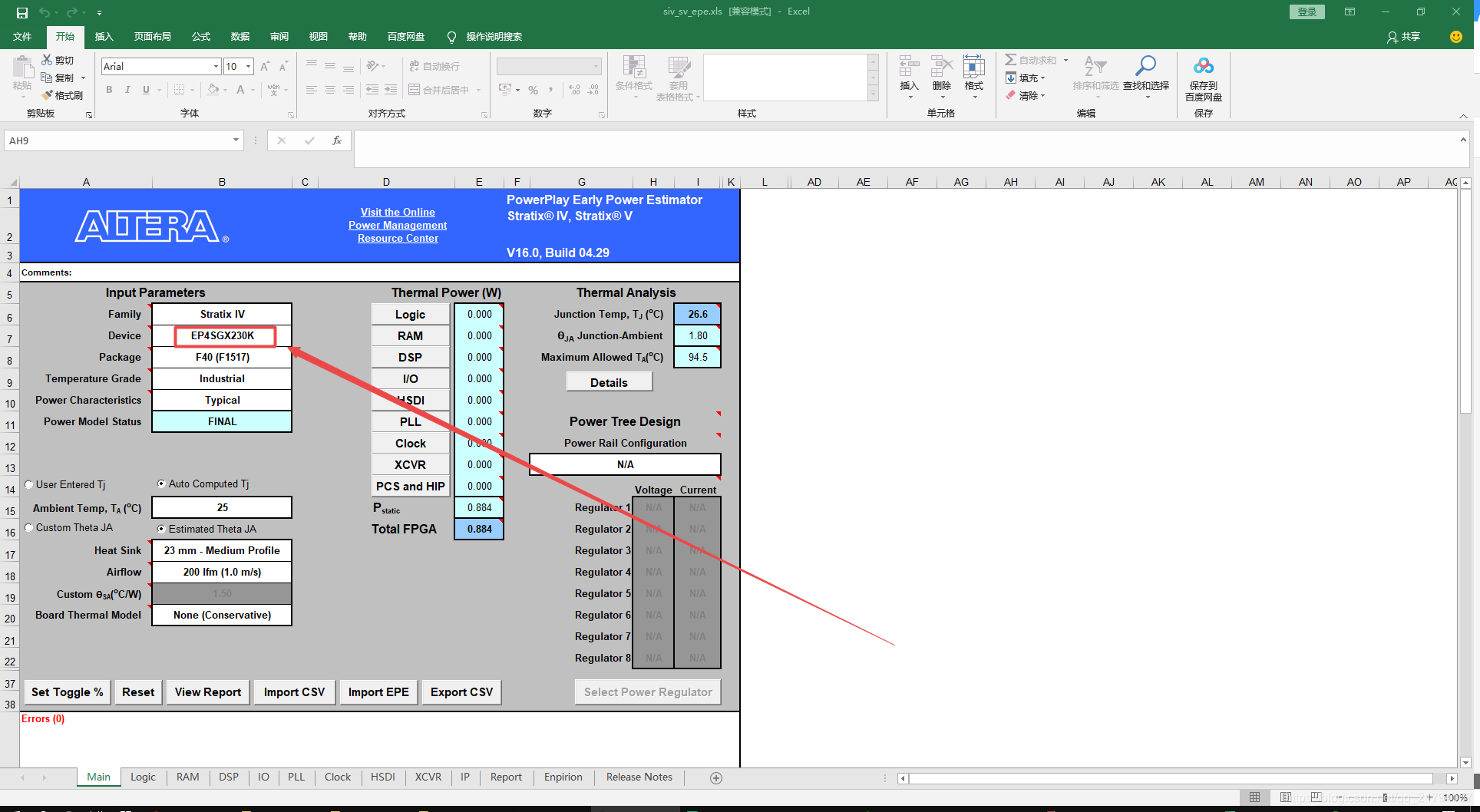Select the Device cell EP4SGX230K
This screenshot has height=812, width=1480.
[x=223, y=336]
